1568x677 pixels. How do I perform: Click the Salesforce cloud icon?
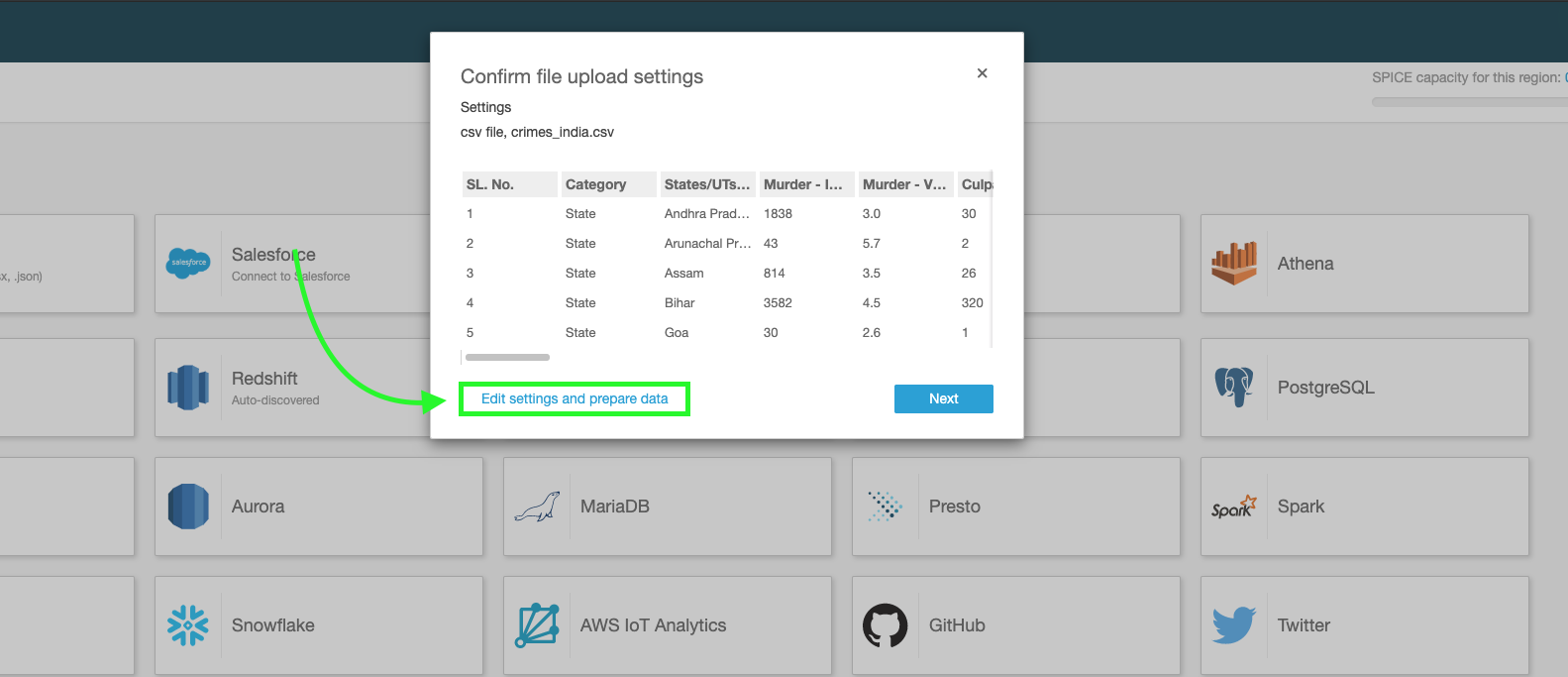click(x=188, y=263)
